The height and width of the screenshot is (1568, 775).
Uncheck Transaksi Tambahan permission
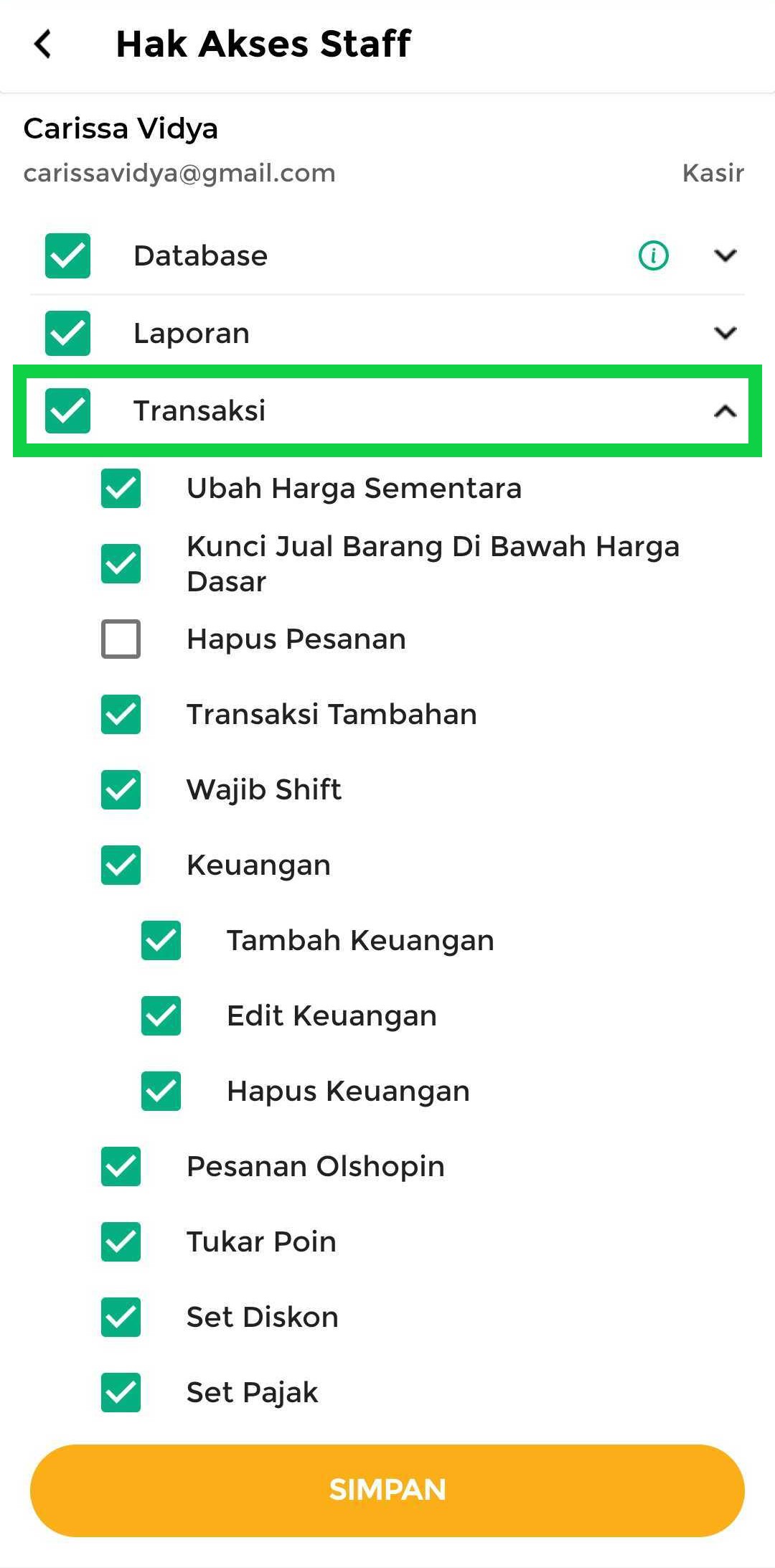pos(121,714)
